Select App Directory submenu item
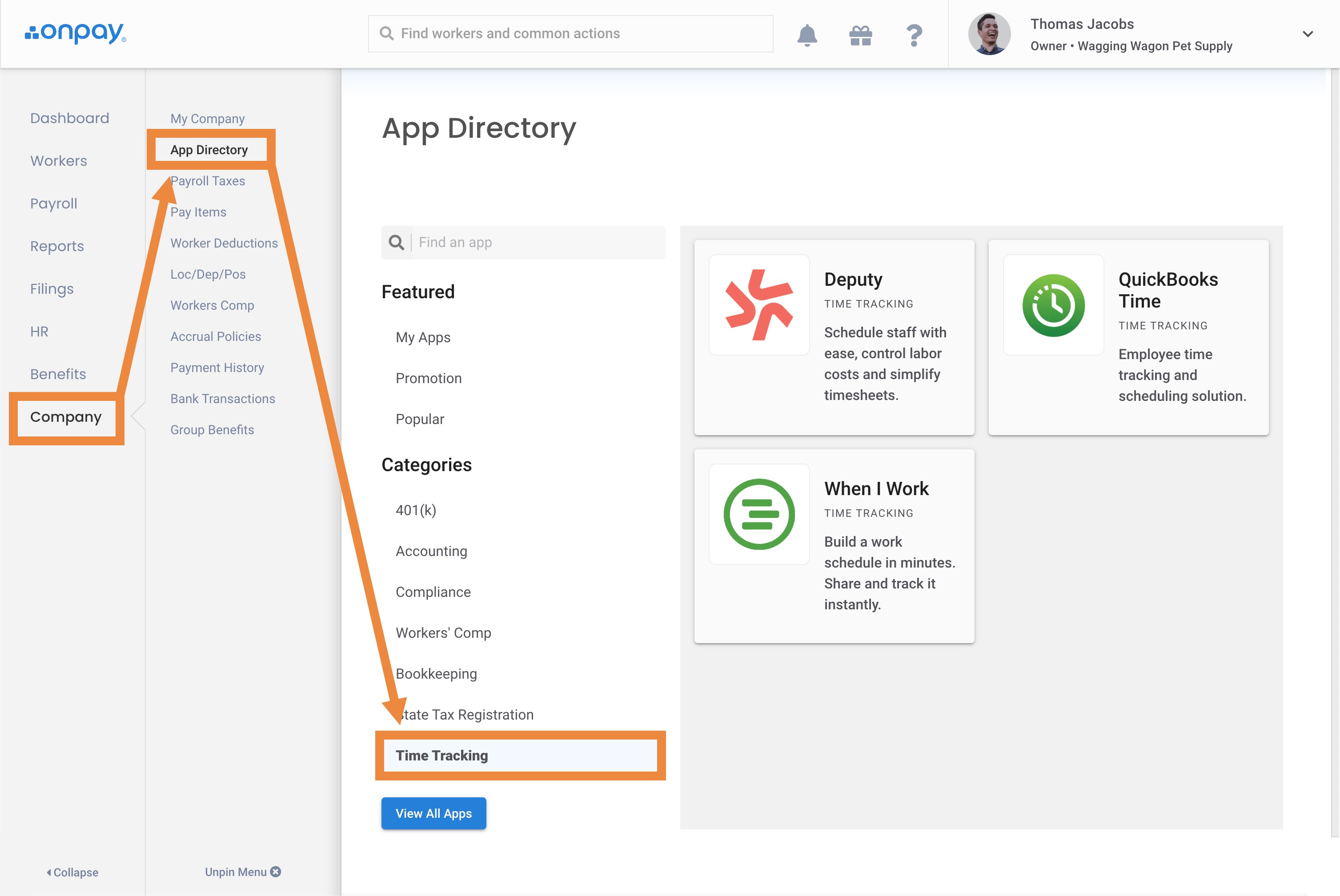The height and width of the screenshot is (896, 1340). click(209, 150)
